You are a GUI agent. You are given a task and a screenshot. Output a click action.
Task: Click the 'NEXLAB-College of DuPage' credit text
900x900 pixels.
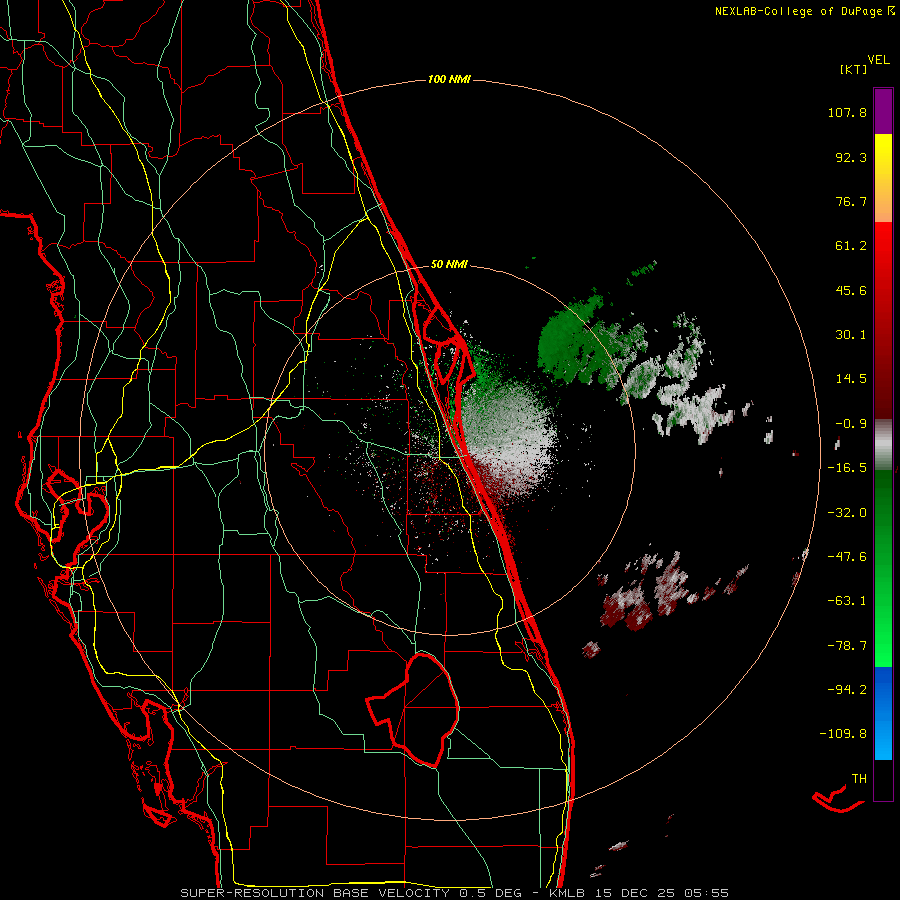point(798,11)
